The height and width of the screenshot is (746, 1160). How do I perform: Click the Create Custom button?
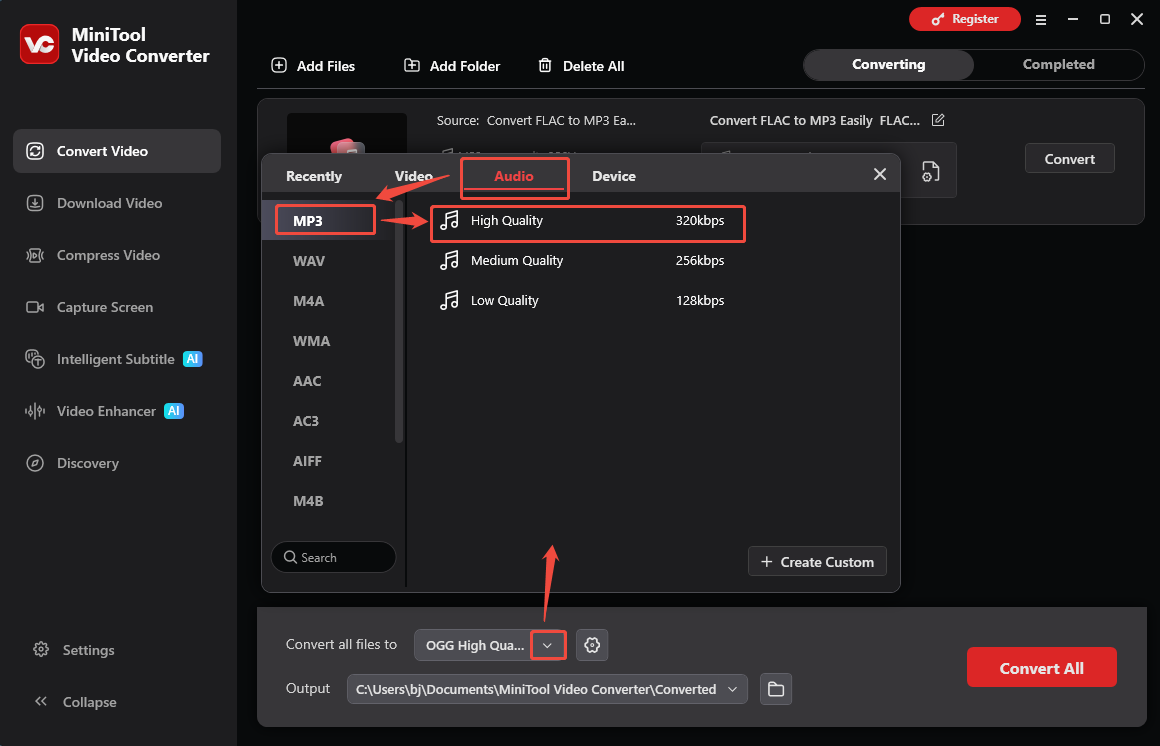(817, 561)
